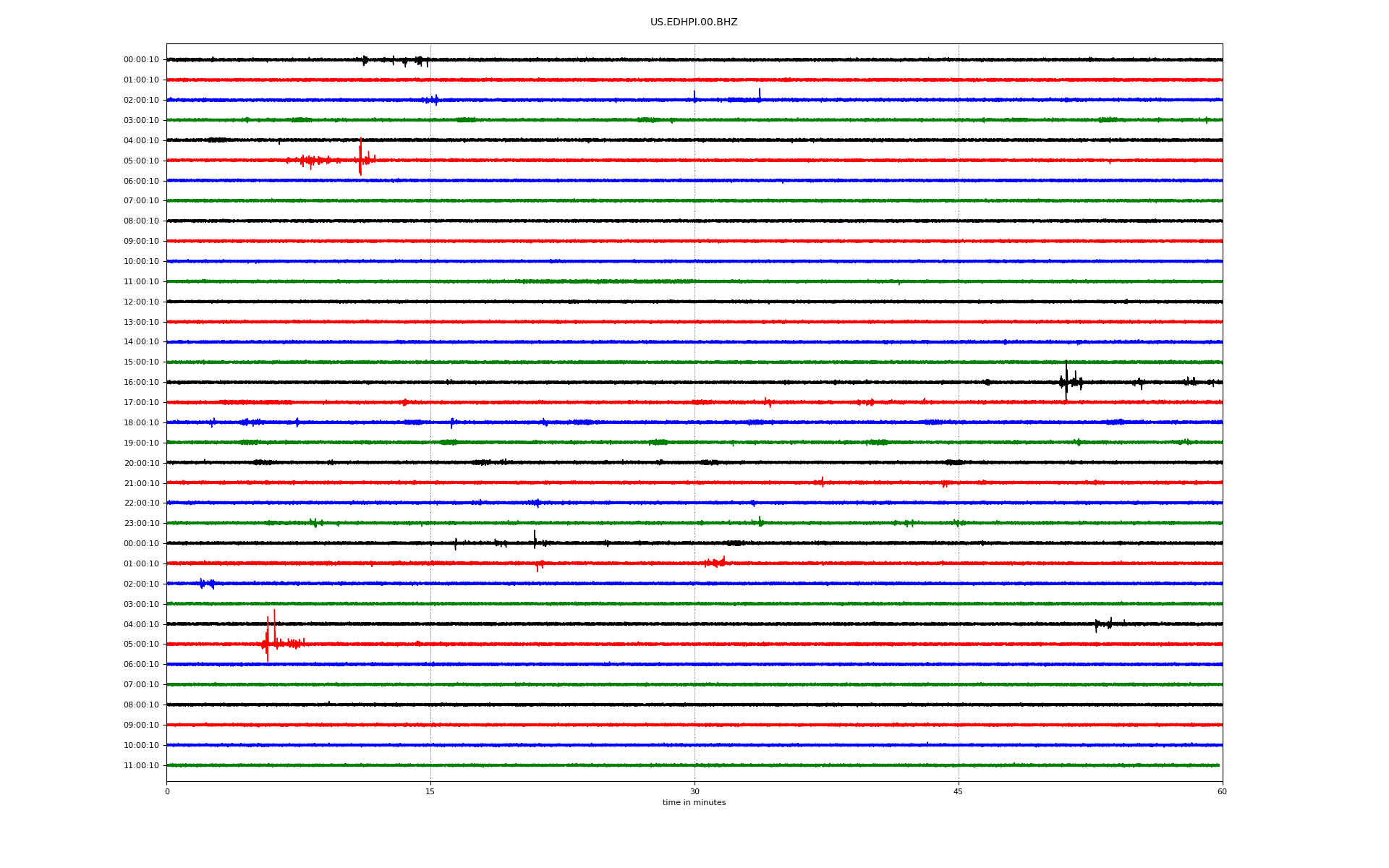Click the 60 minute x-axis tick label
Image resolution: width=1389 pixels, height=868 pixels.
(x=1221, y=791)
